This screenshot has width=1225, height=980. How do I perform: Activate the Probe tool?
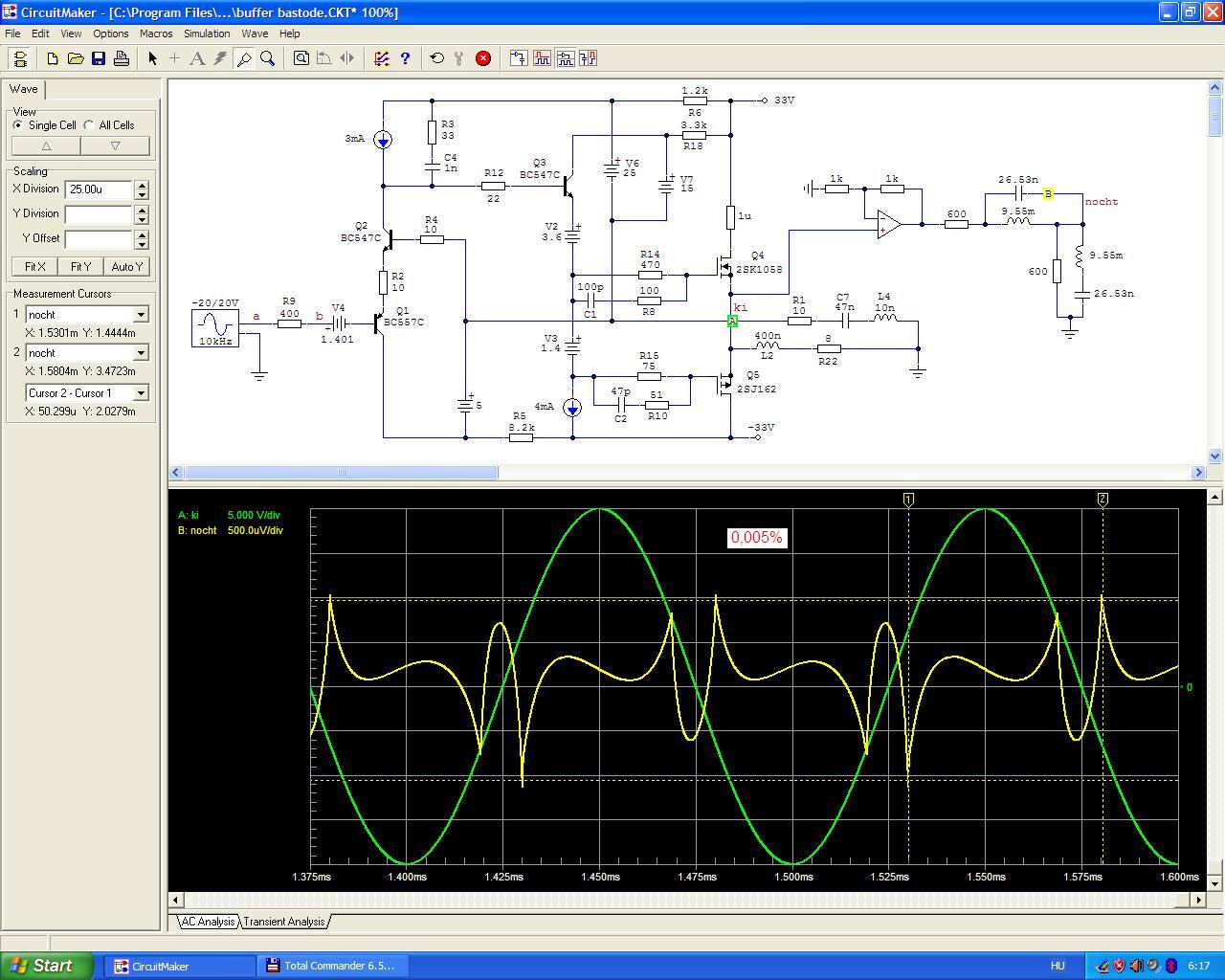point(244,58)
